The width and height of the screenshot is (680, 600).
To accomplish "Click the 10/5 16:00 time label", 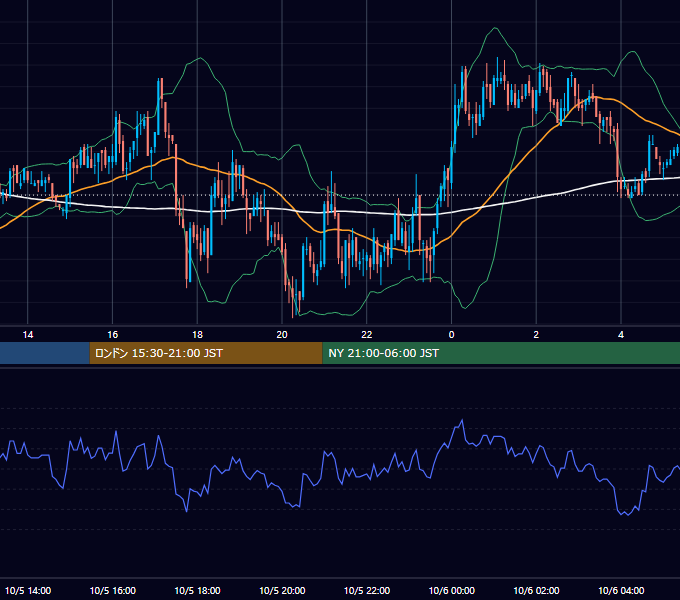I will point(113,590).
